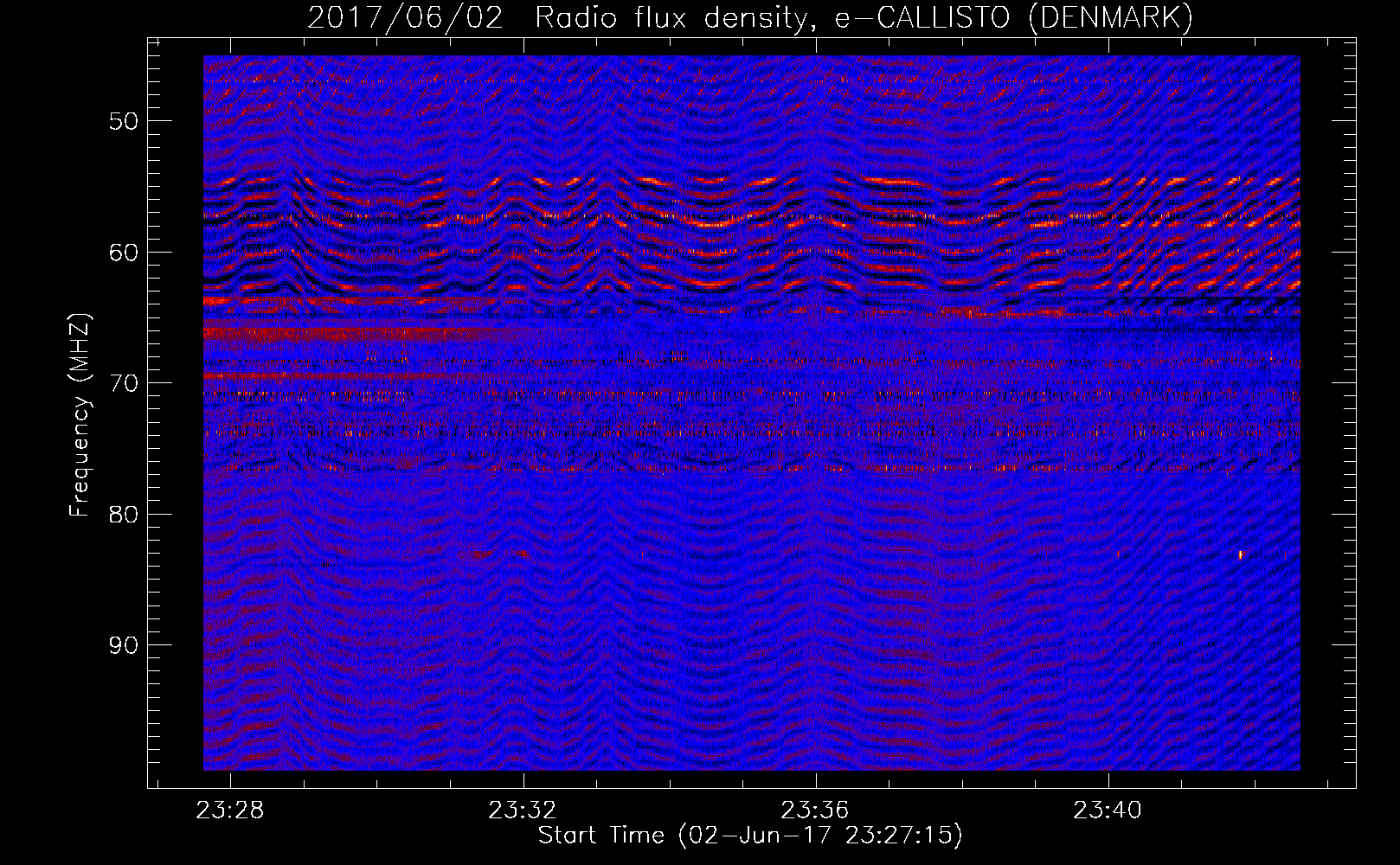Click the 90 frequency tick label

click(x=124, y=645)
